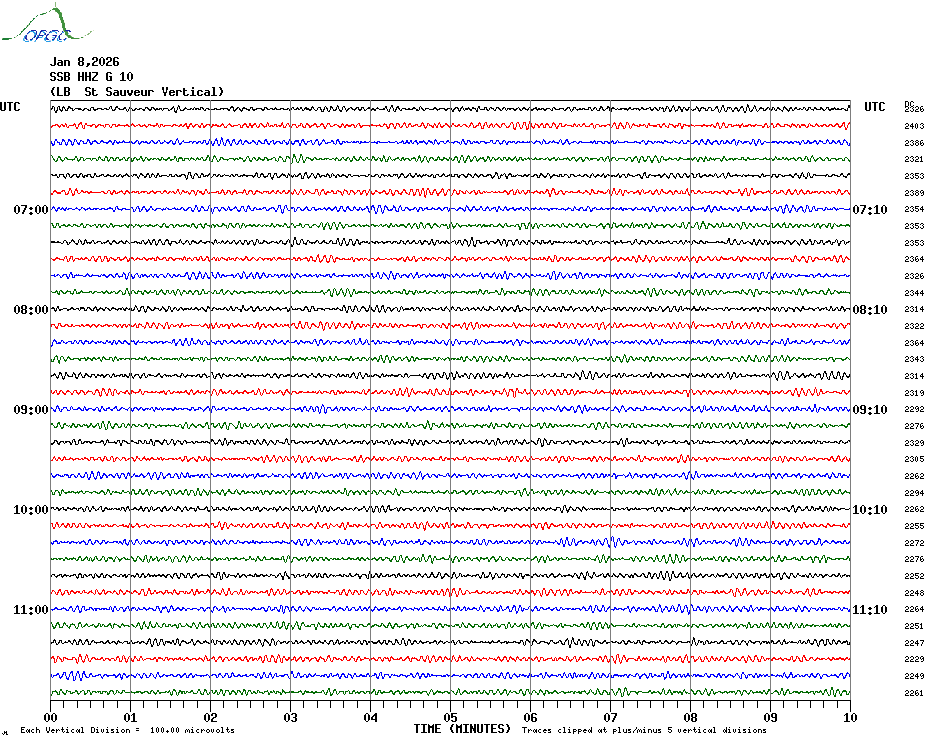930x744 pixels.
Task: Click the 09:10 end-time label
Action: click(x=870, y=410)
